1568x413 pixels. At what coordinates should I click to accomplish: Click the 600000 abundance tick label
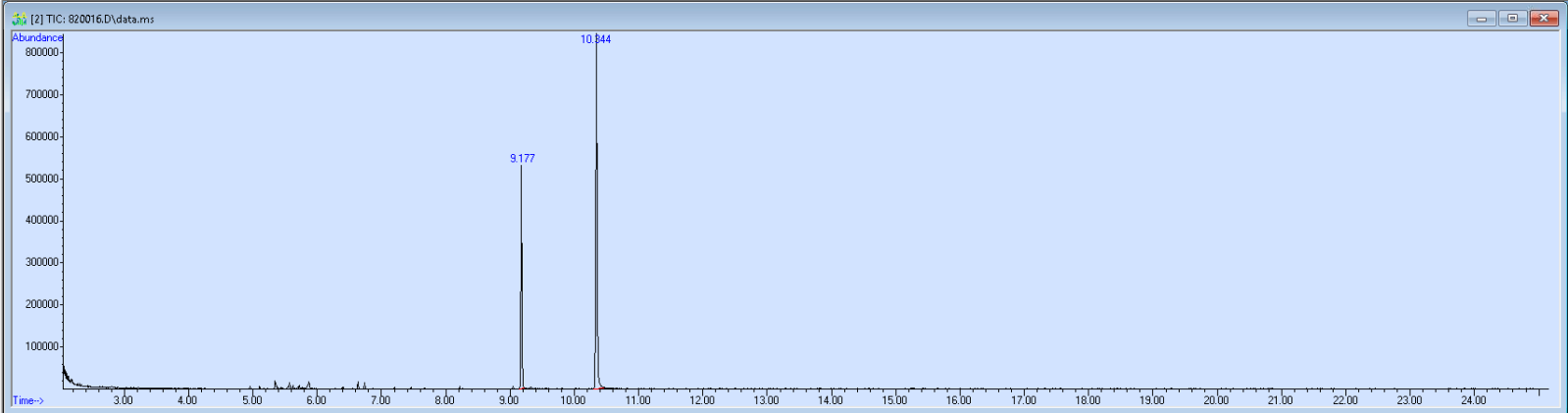(42, 136)
